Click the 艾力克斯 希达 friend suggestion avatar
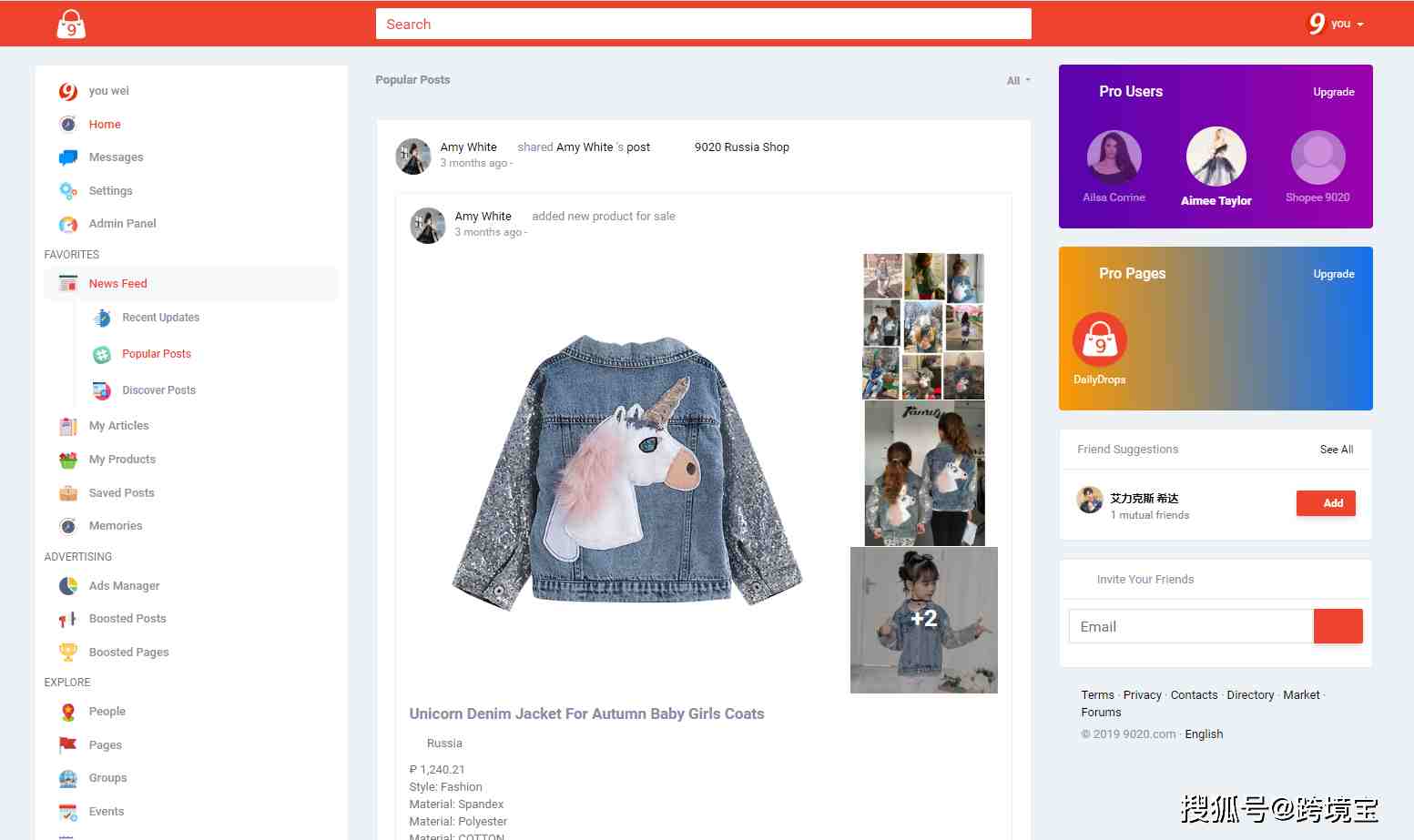Viewport: 1414px width, 840px height. coord(1090,500)
